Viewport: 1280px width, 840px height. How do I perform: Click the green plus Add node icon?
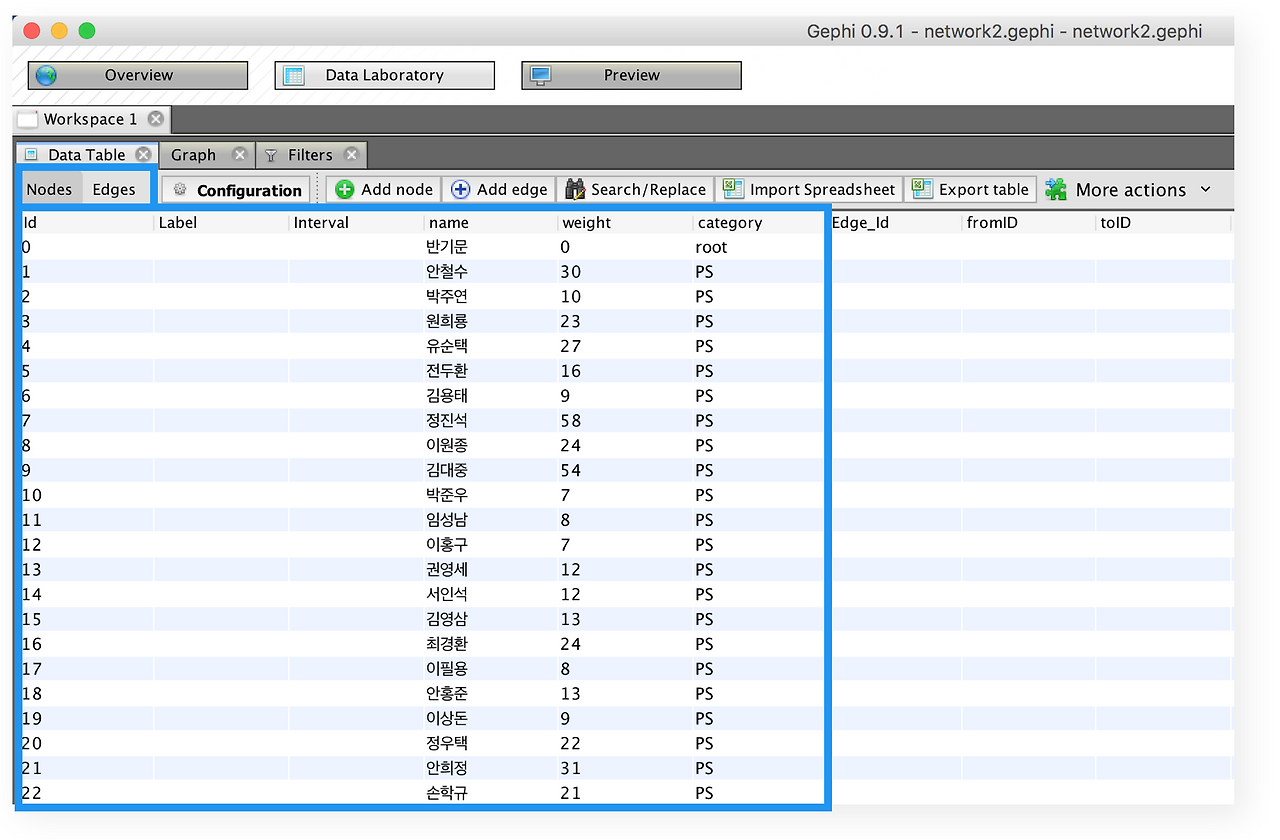pos(345,189)
